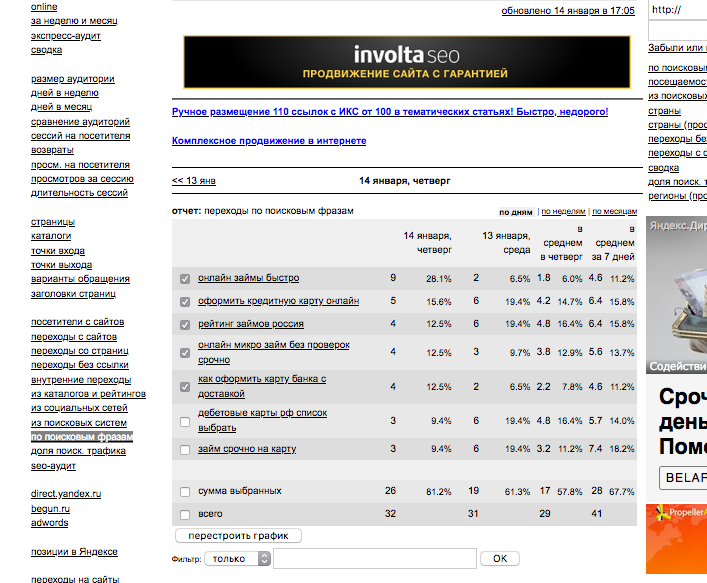The width and height of the screenshot is (707, 583).
Task: Open 'переходы со страниц' report
Action: (x=79, y=351)
